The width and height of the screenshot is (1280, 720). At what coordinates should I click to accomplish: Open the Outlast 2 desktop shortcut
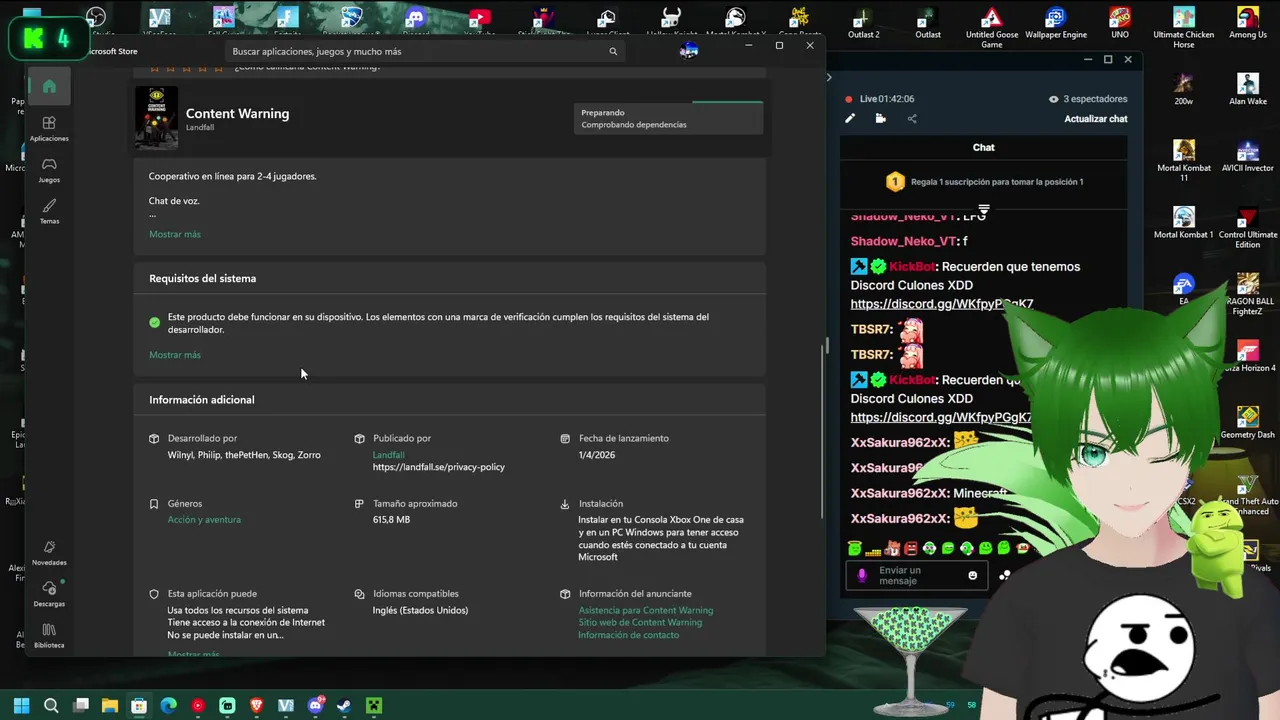(x=863, y=23)
